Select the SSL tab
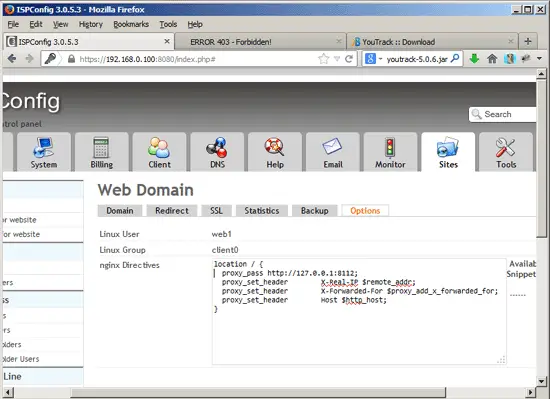 (x=216, y=211)
